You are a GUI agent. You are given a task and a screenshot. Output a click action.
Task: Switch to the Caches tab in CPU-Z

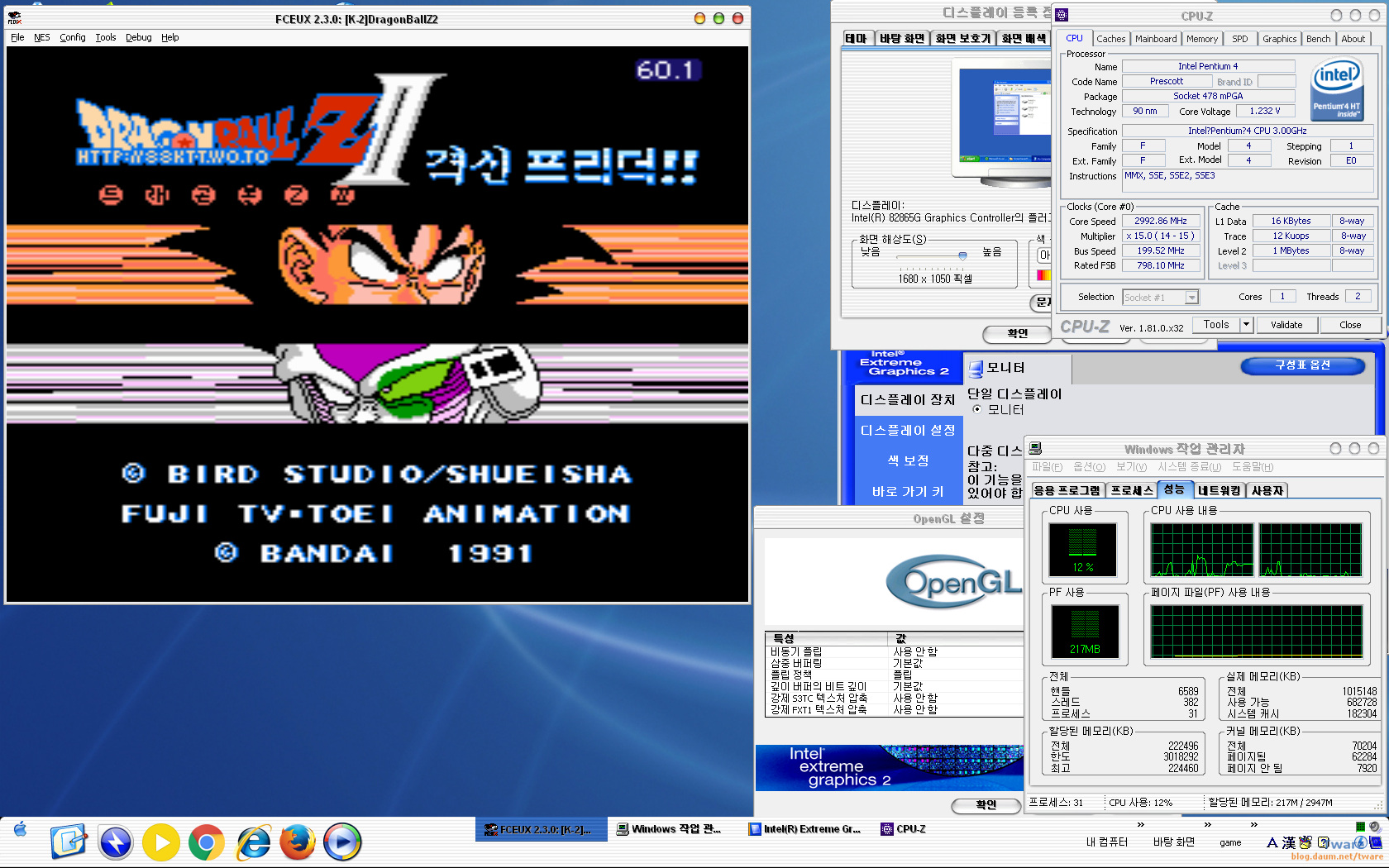click(x=1110, y=39)
